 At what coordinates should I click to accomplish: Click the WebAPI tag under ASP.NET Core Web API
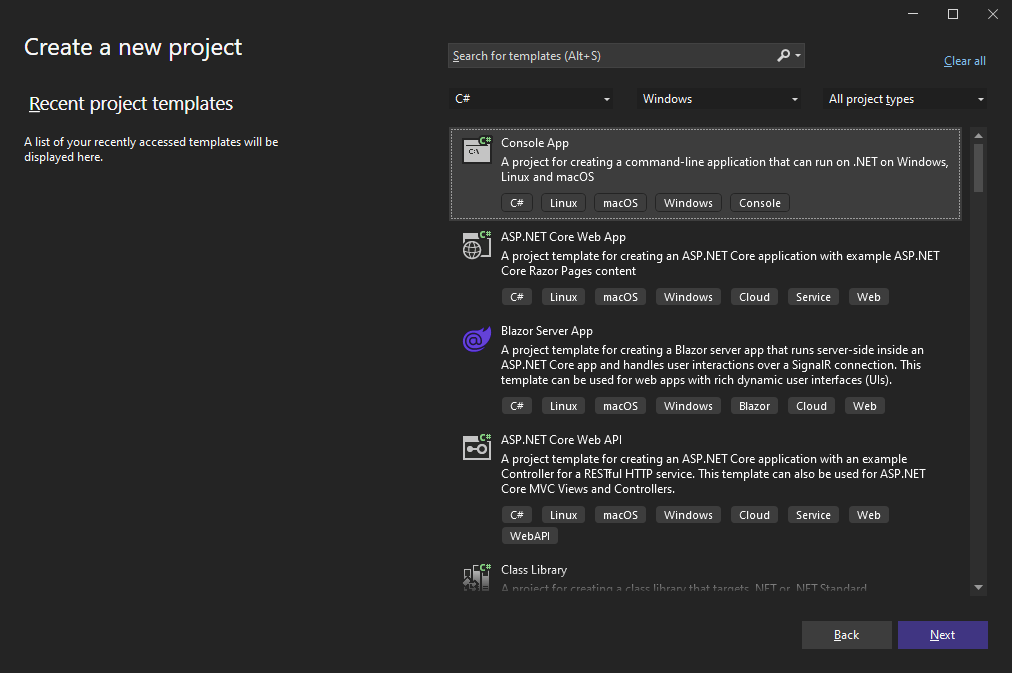[530, 536]
